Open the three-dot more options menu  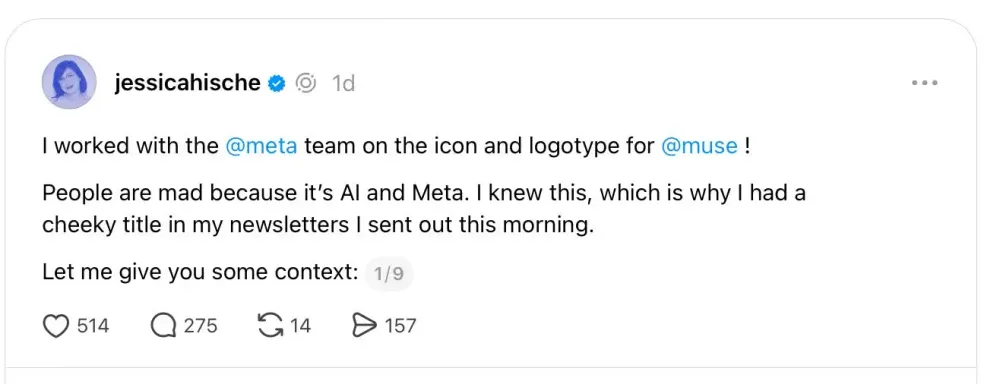[924, 83]
